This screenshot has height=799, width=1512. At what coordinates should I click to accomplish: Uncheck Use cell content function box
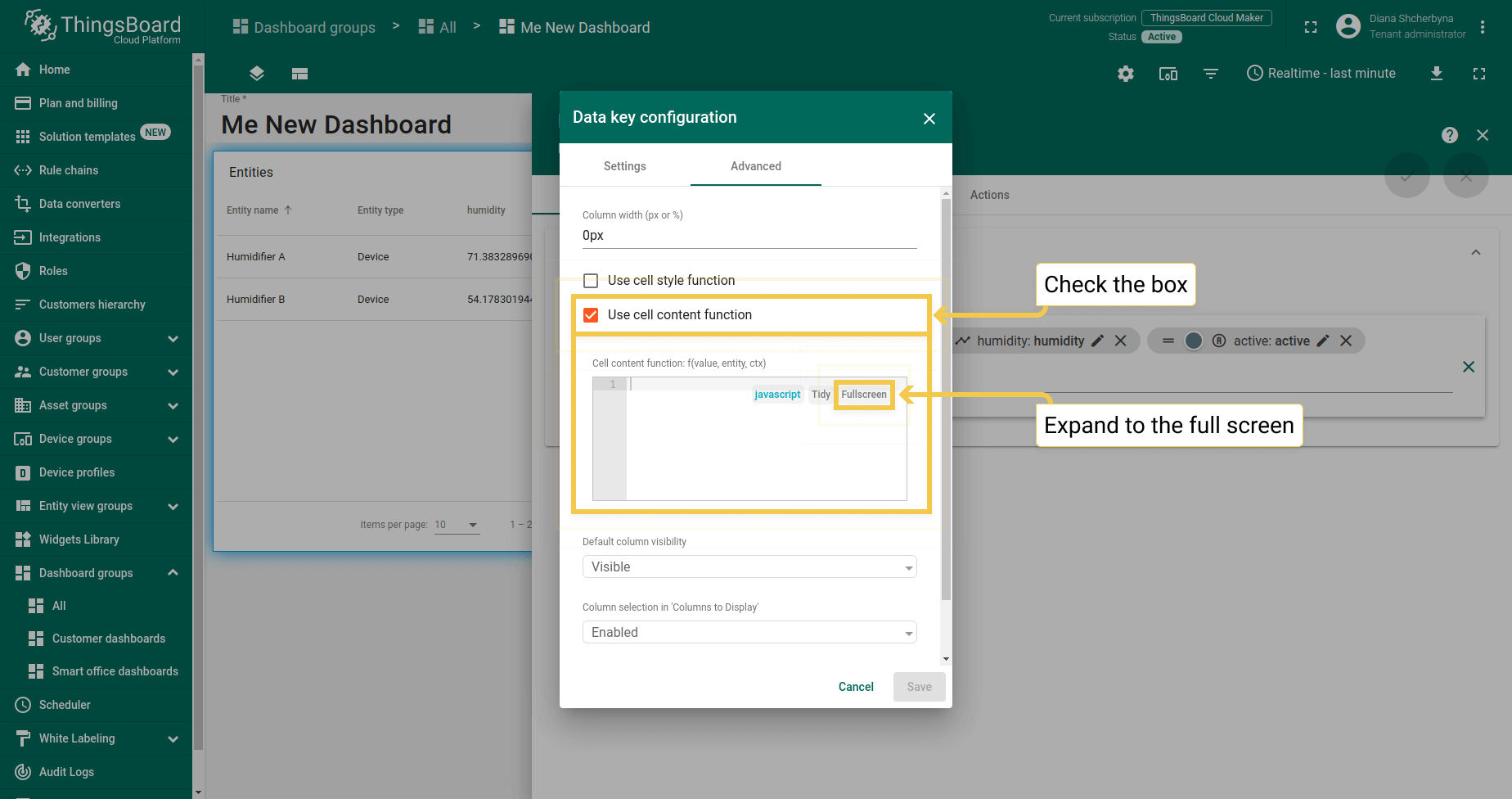[x=591, y=315]
